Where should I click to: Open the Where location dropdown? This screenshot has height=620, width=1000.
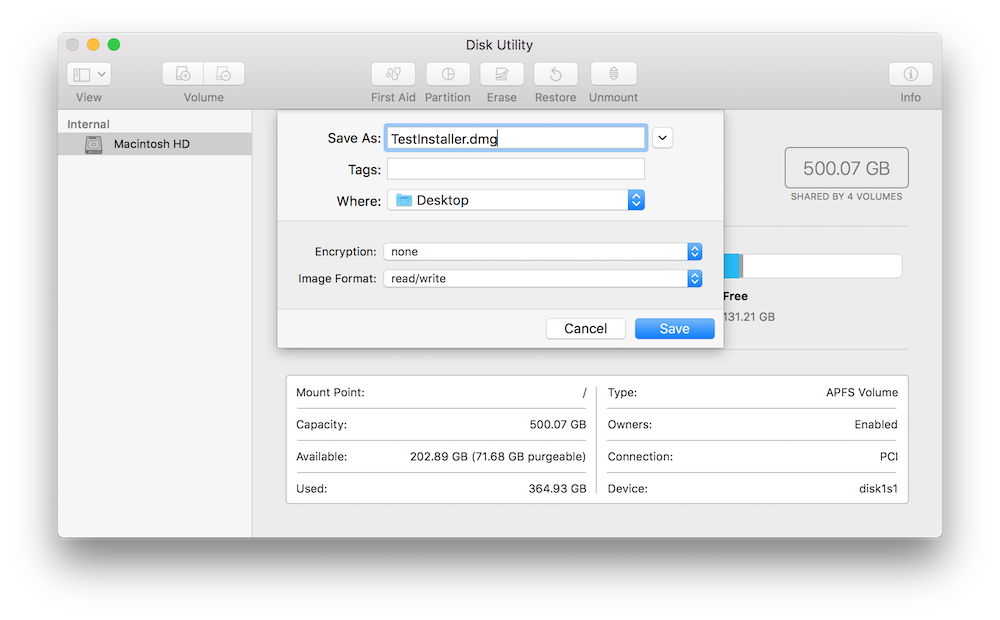[515, 200]
